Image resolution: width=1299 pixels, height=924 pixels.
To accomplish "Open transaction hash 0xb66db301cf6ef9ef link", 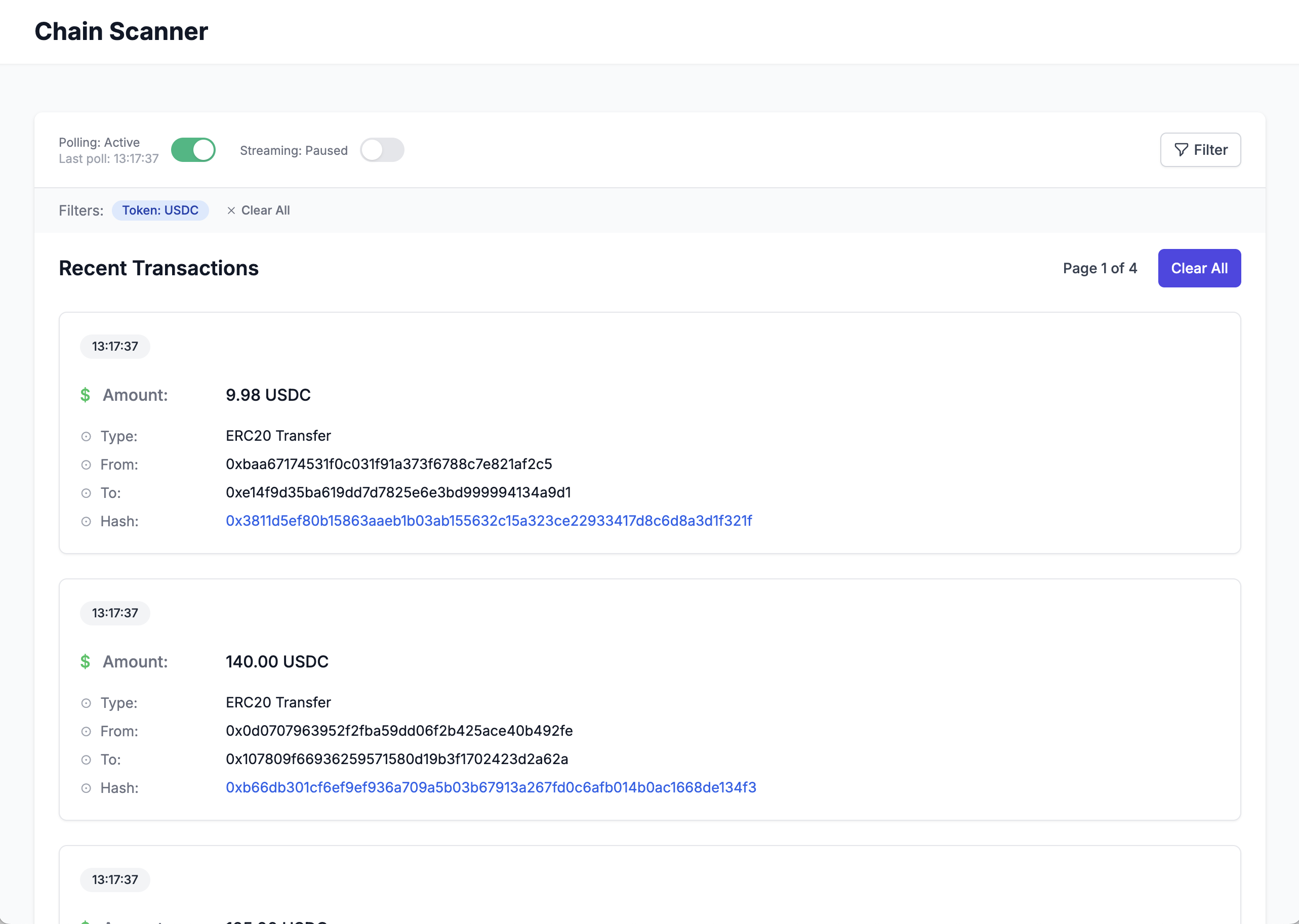I will 491,788.
